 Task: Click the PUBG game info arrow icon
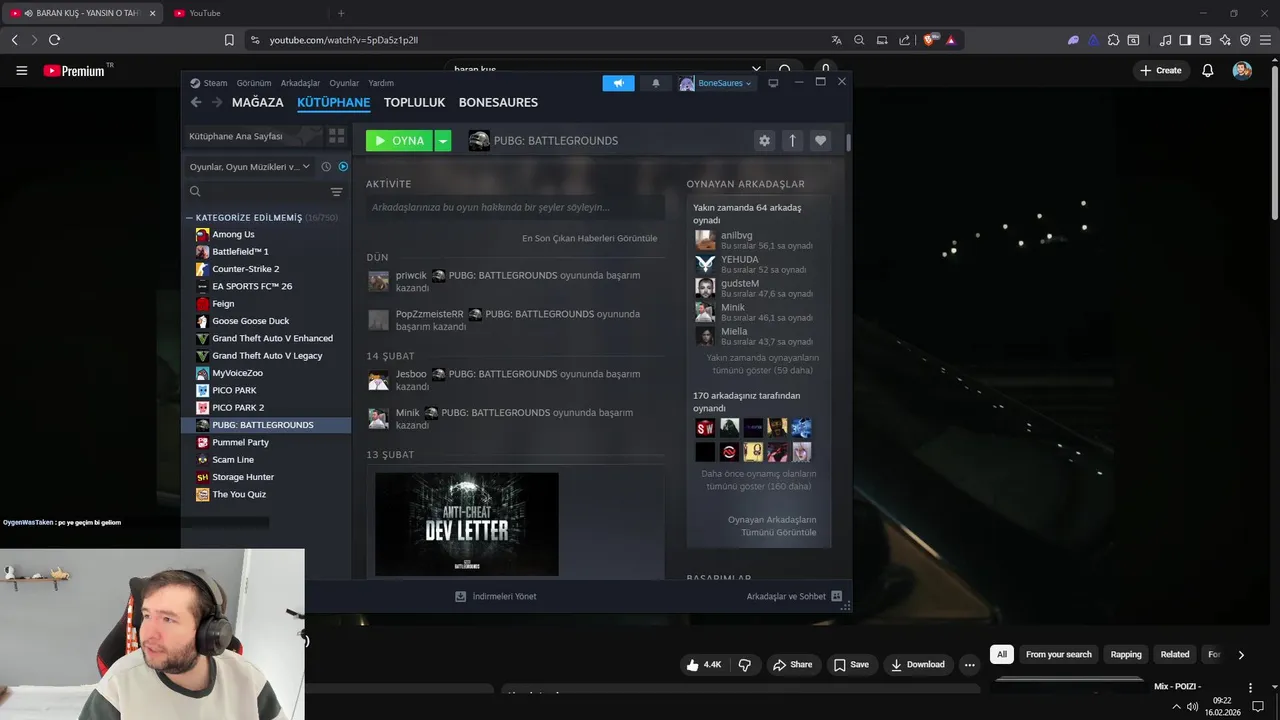tap(793, 141)
